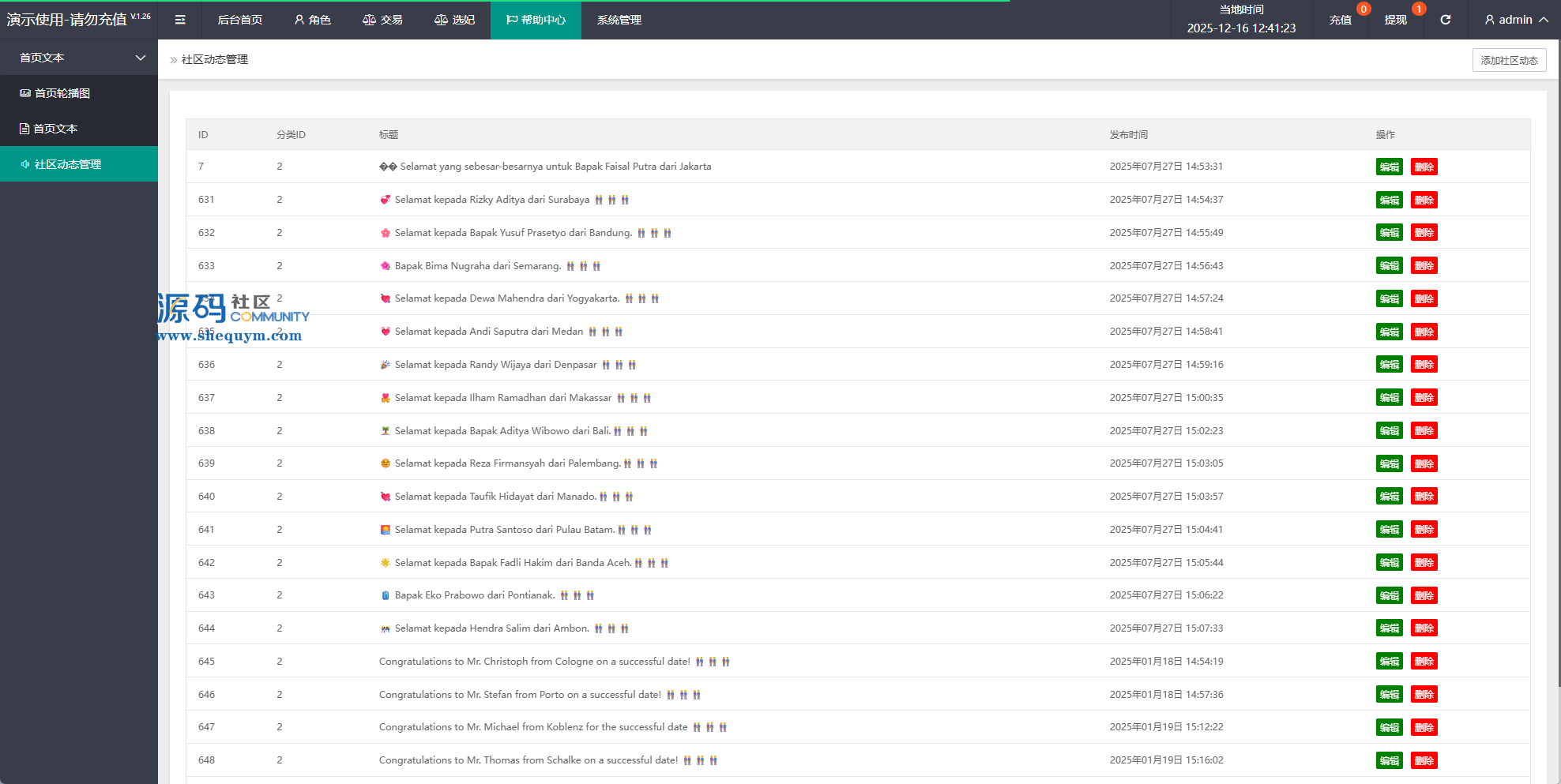Switch to the 帮助中心 tab
1561x784 pixels.
[536, 20]
